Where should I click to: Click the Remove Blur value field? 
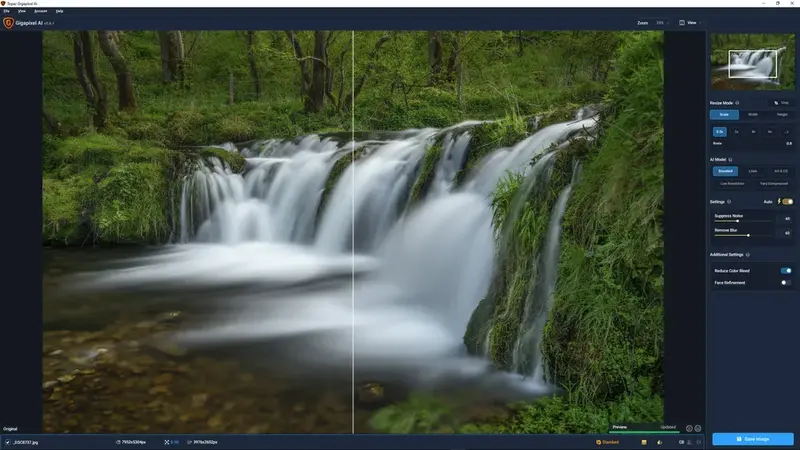pos(786,233)
